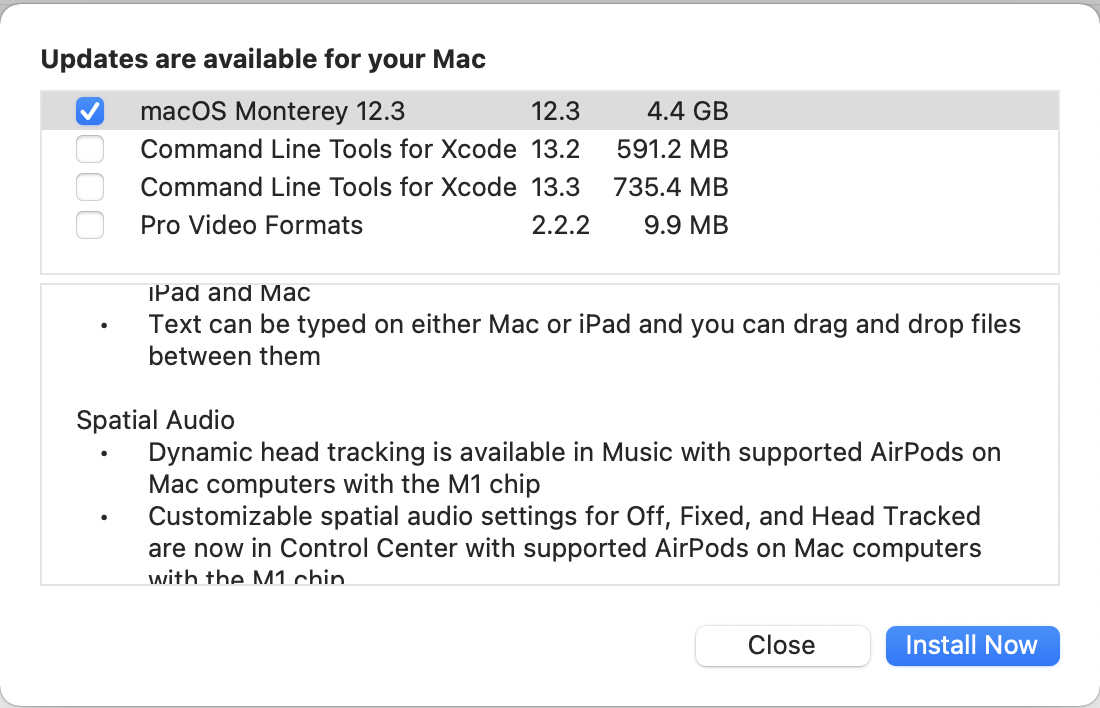Click the 13.2 version number
Image resolution: width=1100 pixels, height=708 pixels.
coord(556,149)
